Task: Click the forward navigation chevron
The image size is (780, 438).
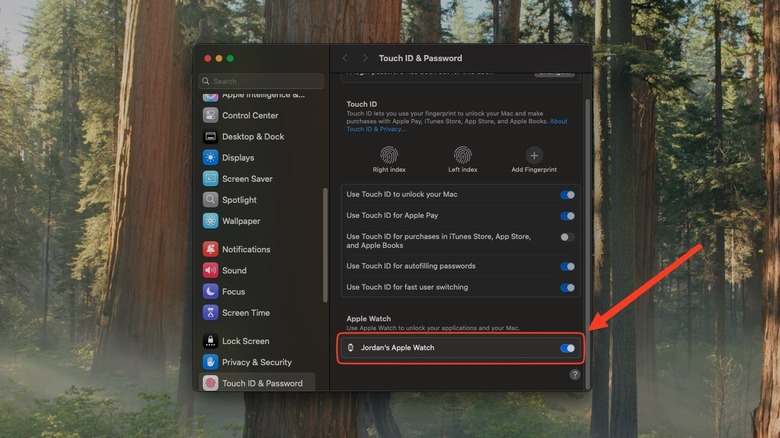Action: point(365,59)
